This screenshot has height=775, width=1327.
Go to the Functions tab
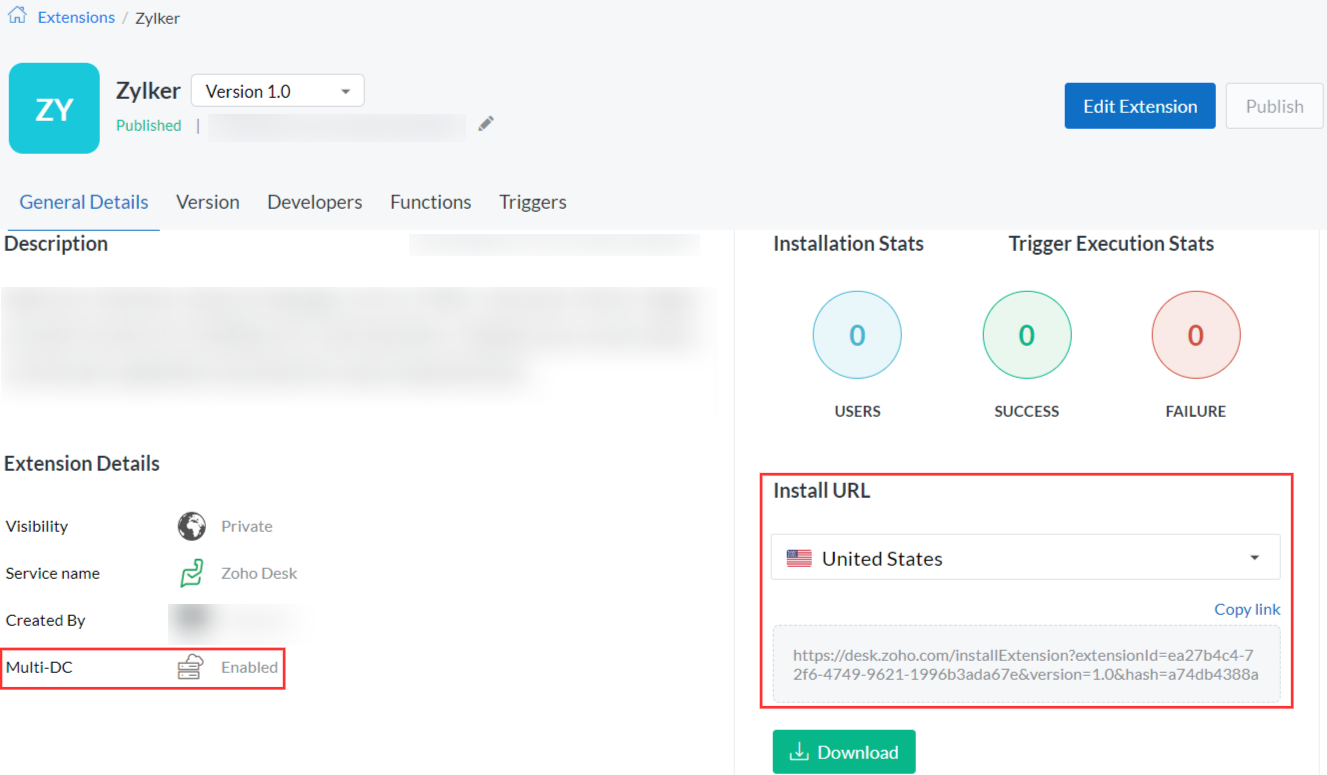point(430,202)
